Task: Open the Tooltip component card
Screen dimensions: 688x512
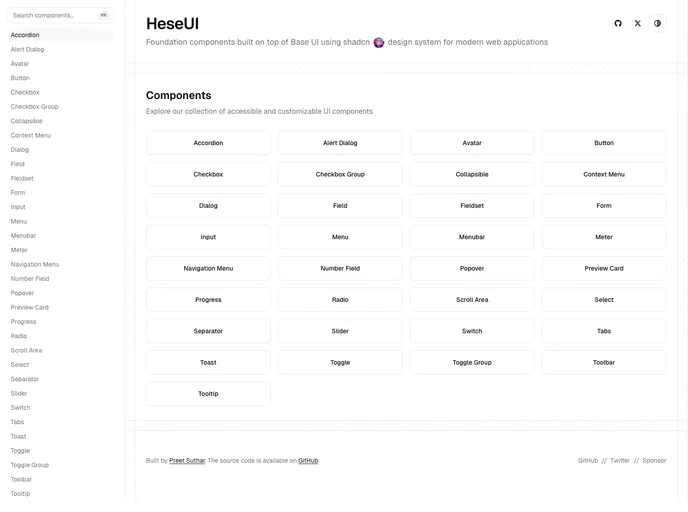Action: coord(208,394)
